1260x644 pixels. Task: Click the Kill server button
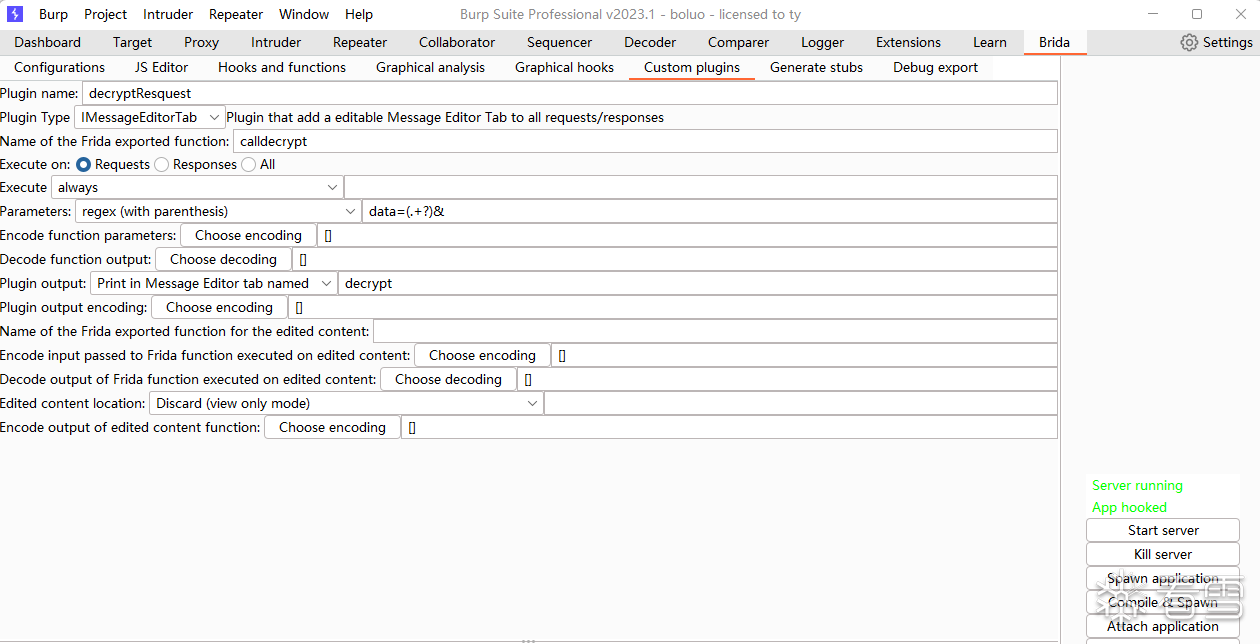(1163, 554)
